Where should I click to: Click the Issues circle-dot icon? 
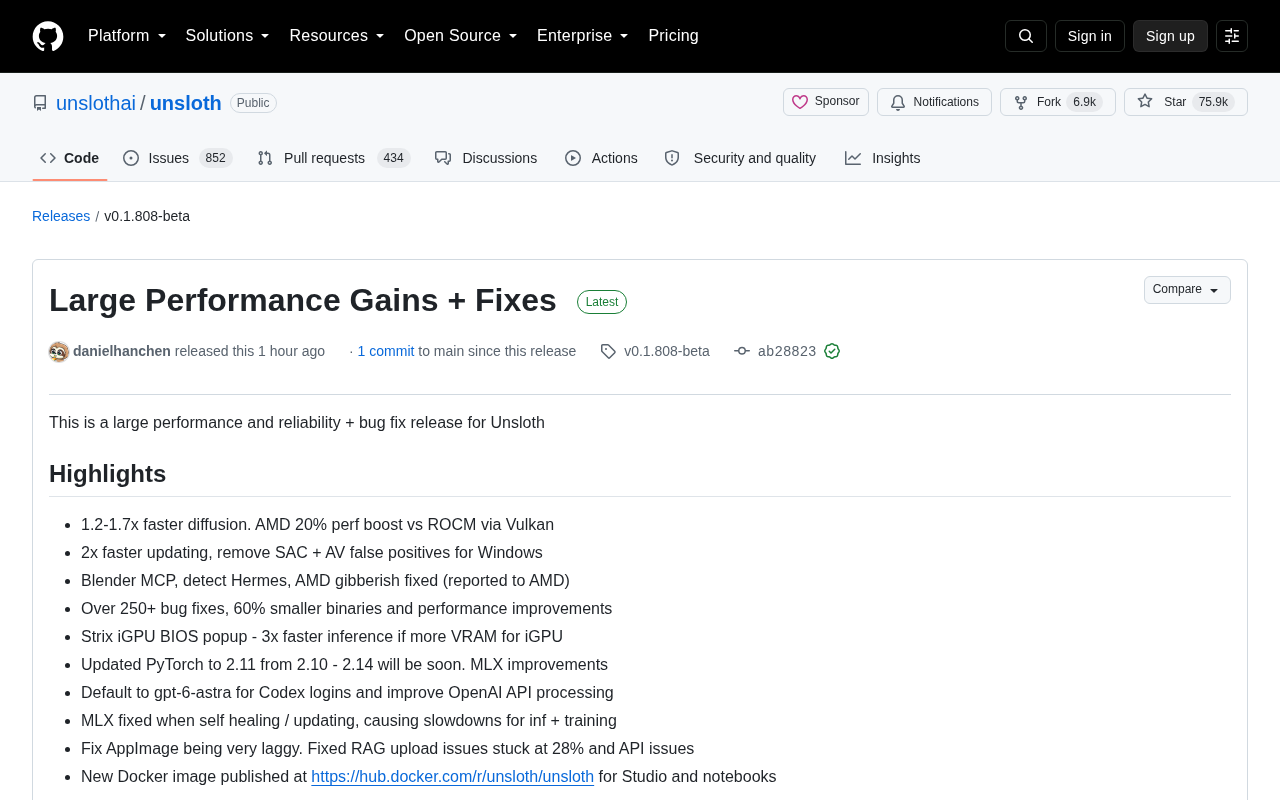(x=131, y=158)
